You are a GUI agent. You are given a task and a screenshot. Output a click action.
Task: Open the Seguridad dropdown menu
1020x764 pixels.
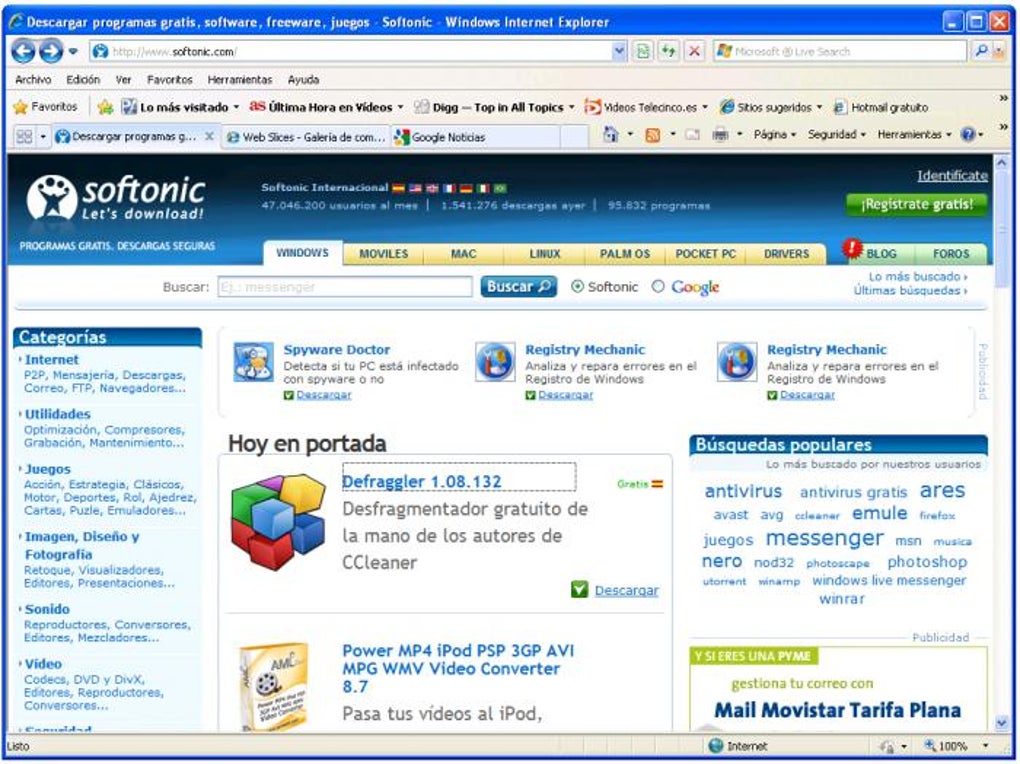(837, 135)
